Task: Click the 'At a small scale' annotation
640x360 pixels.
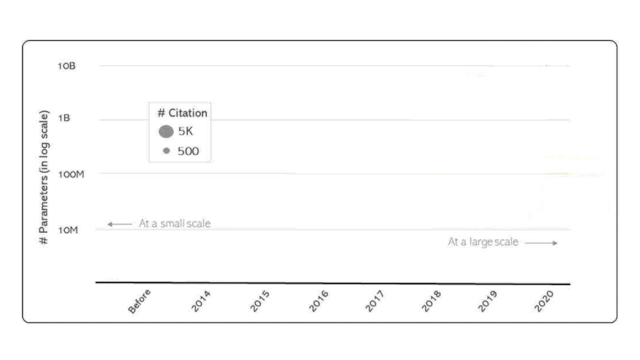Action: pyautogui.click(x=175, y=223)
